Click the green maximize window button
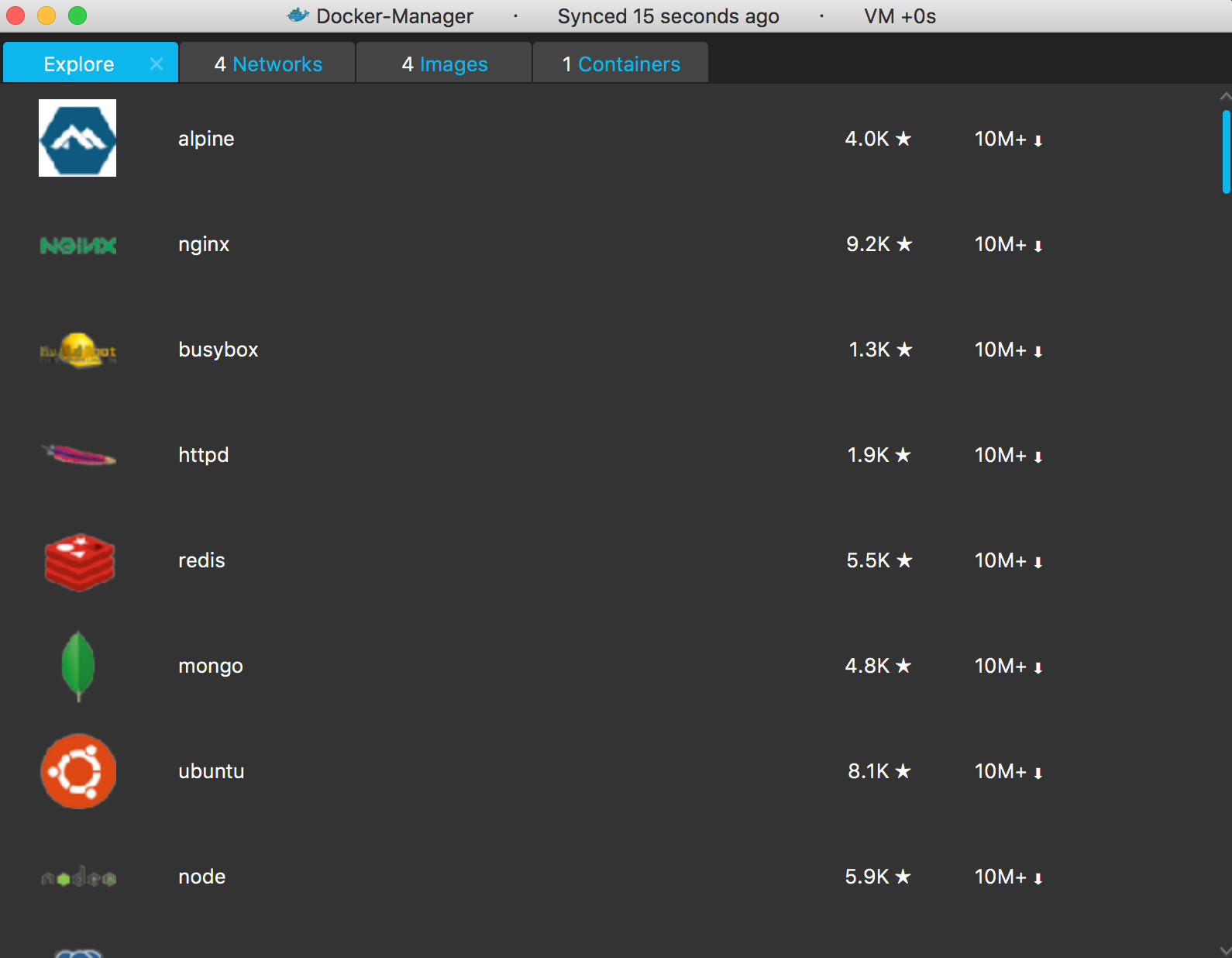 (x=77, y=16)
